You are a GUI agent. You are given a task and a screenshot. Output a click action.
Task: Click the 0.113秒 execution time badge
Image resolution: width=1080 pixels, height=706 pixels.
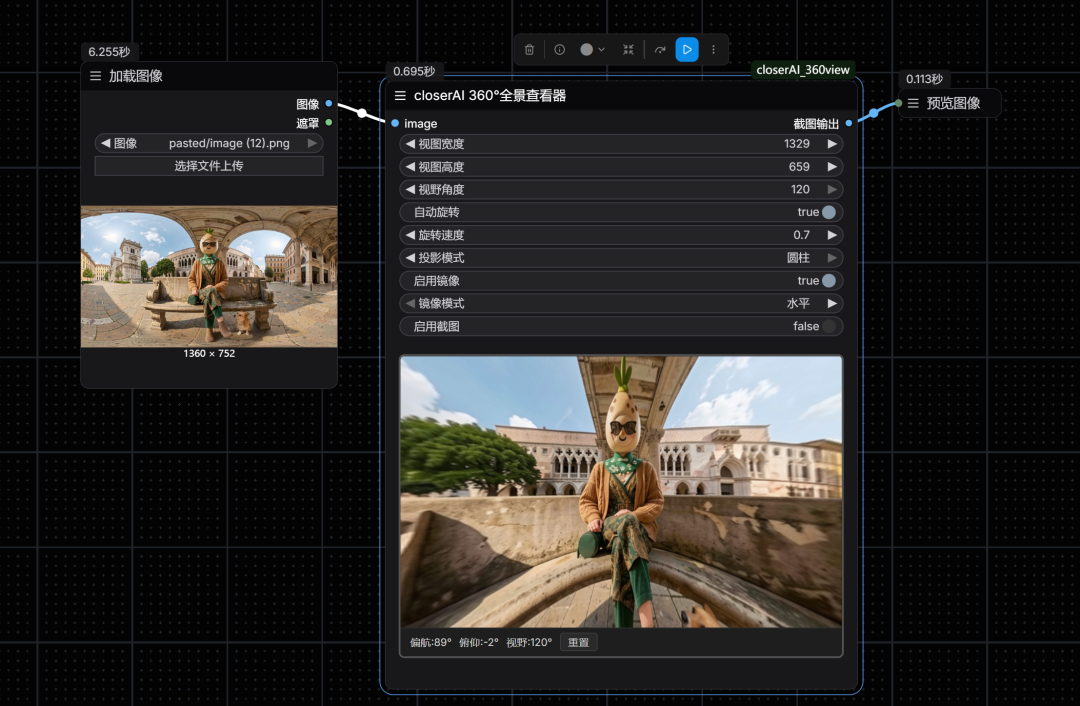point(924,79)
